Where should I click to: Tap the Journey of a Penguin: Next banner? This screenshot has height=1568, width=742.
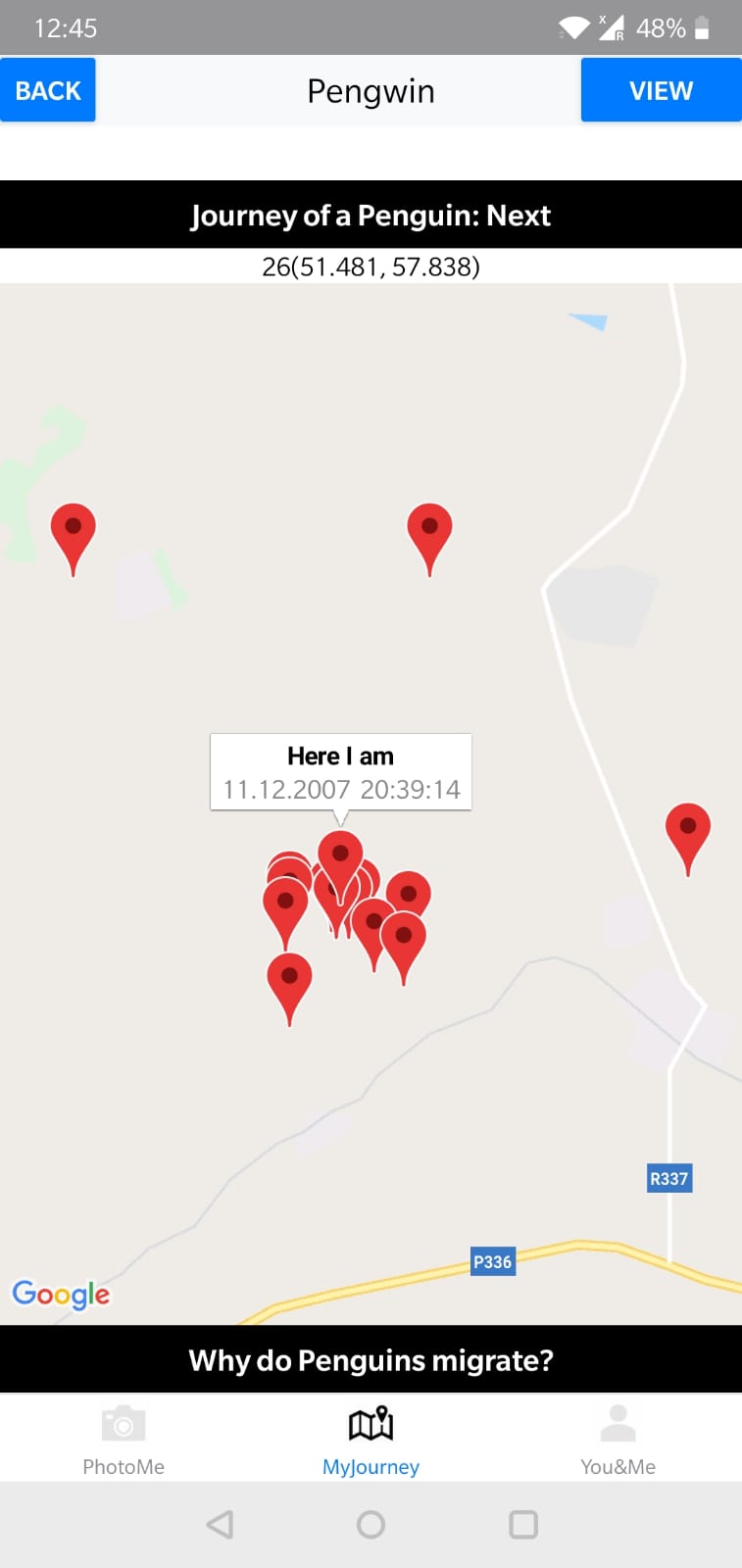pos(371,215)
